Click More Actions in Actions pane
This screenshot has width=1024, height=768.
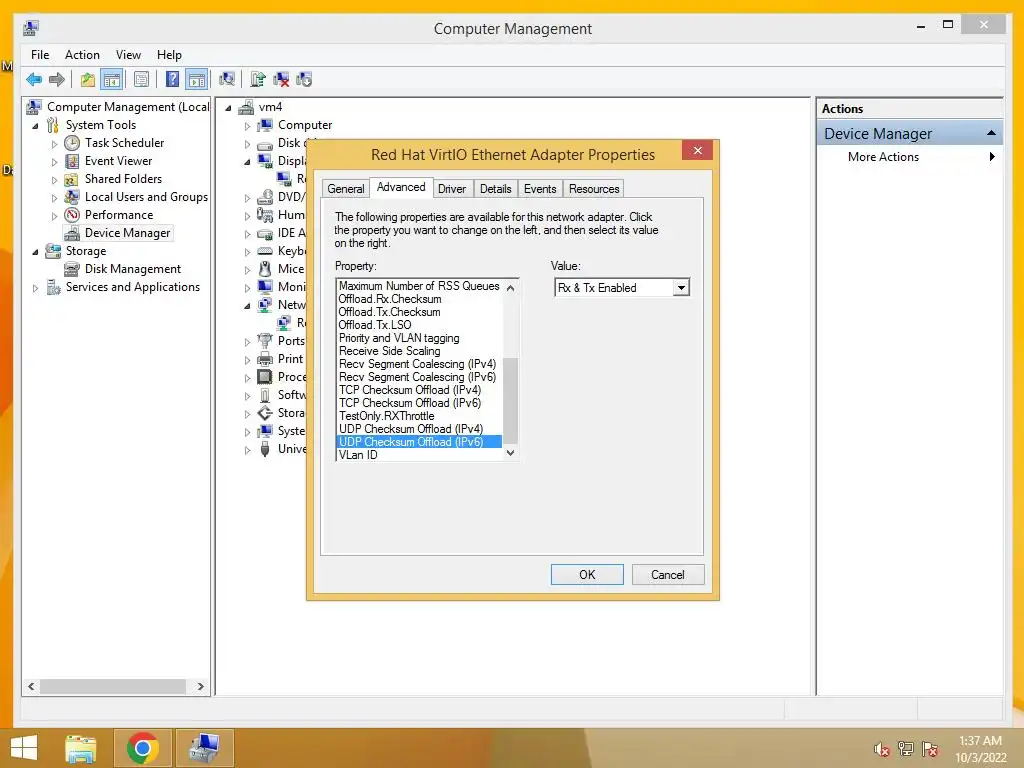click(883, 157)
